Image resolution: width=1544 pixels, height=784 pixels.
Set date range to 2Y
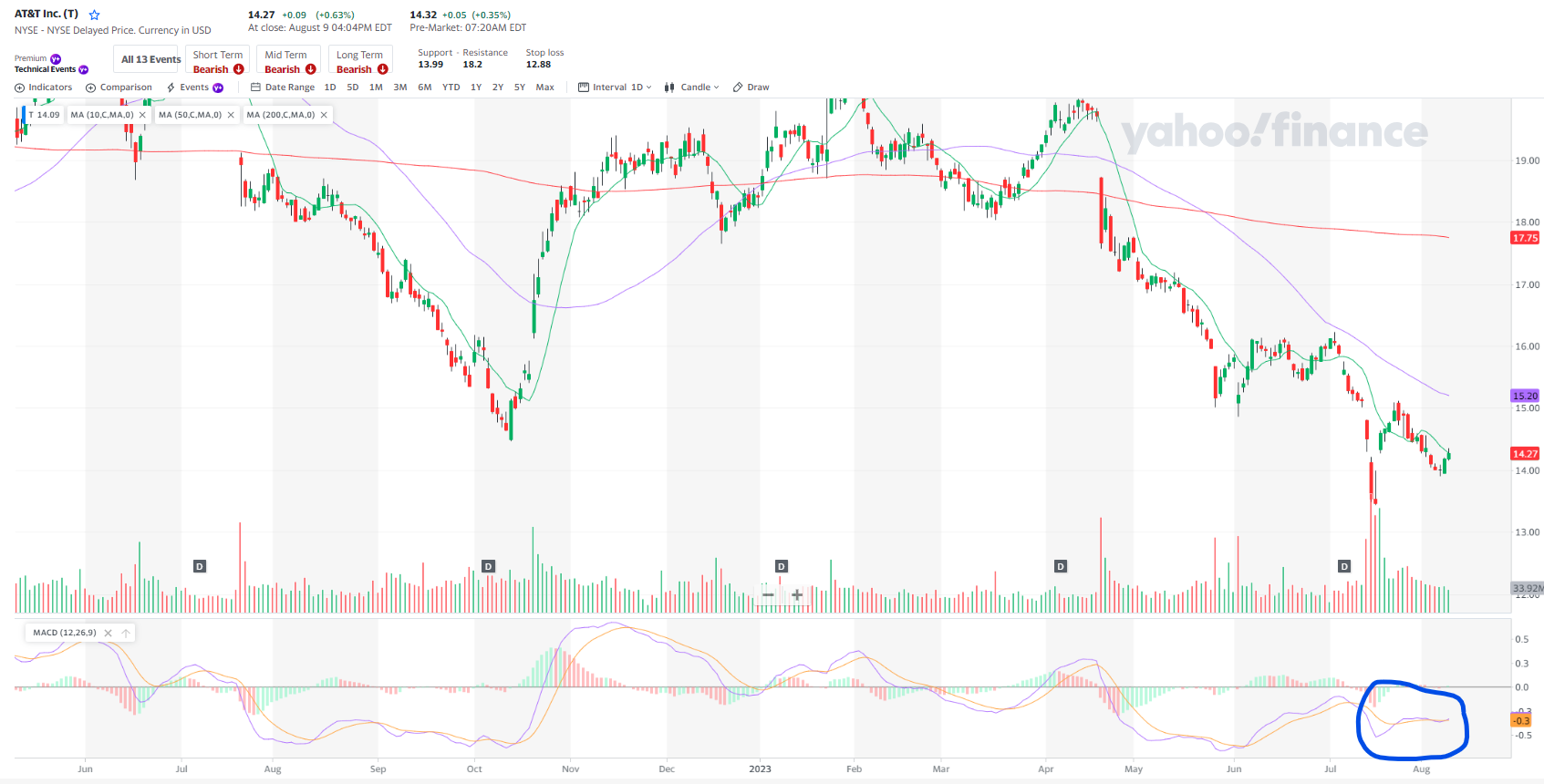pyautogui.click(x=498, y=88)
